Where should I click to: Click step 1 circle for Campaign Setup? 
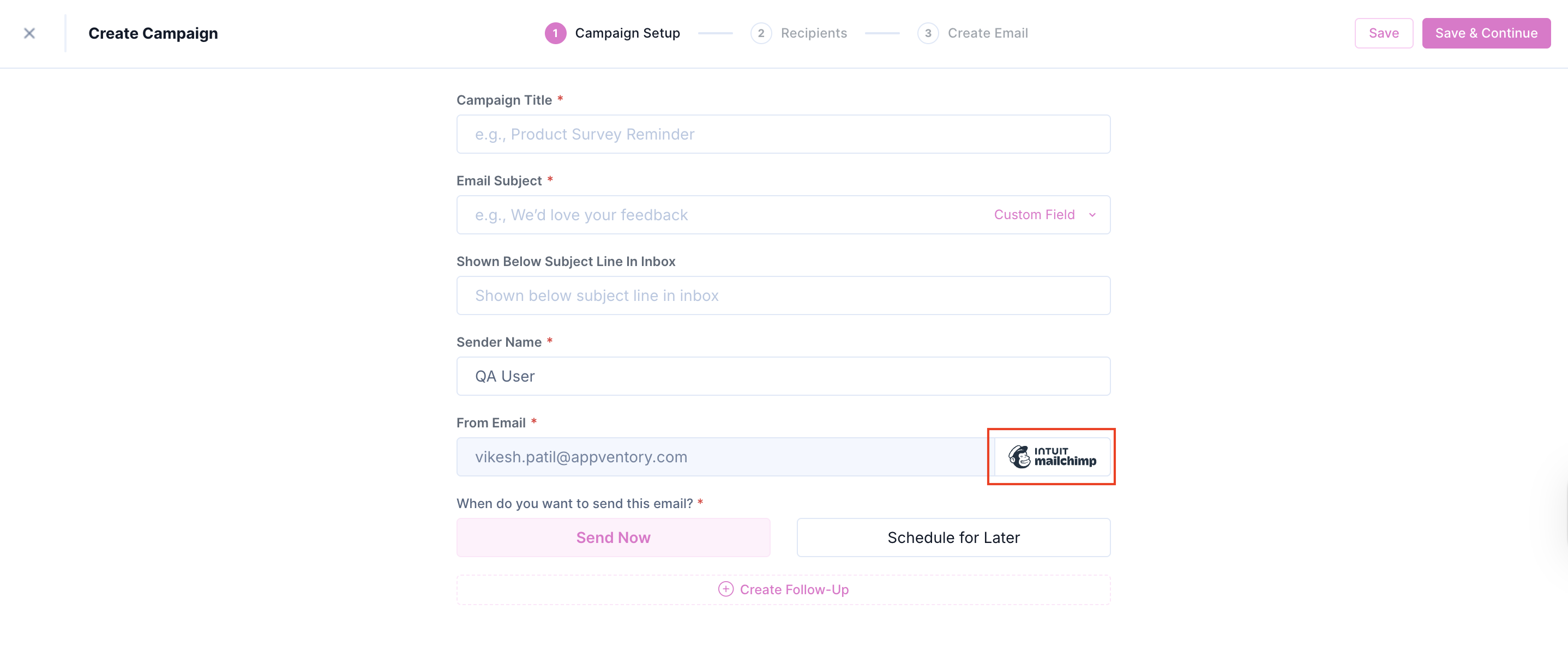pyautogui.click(x=555, y=33)
